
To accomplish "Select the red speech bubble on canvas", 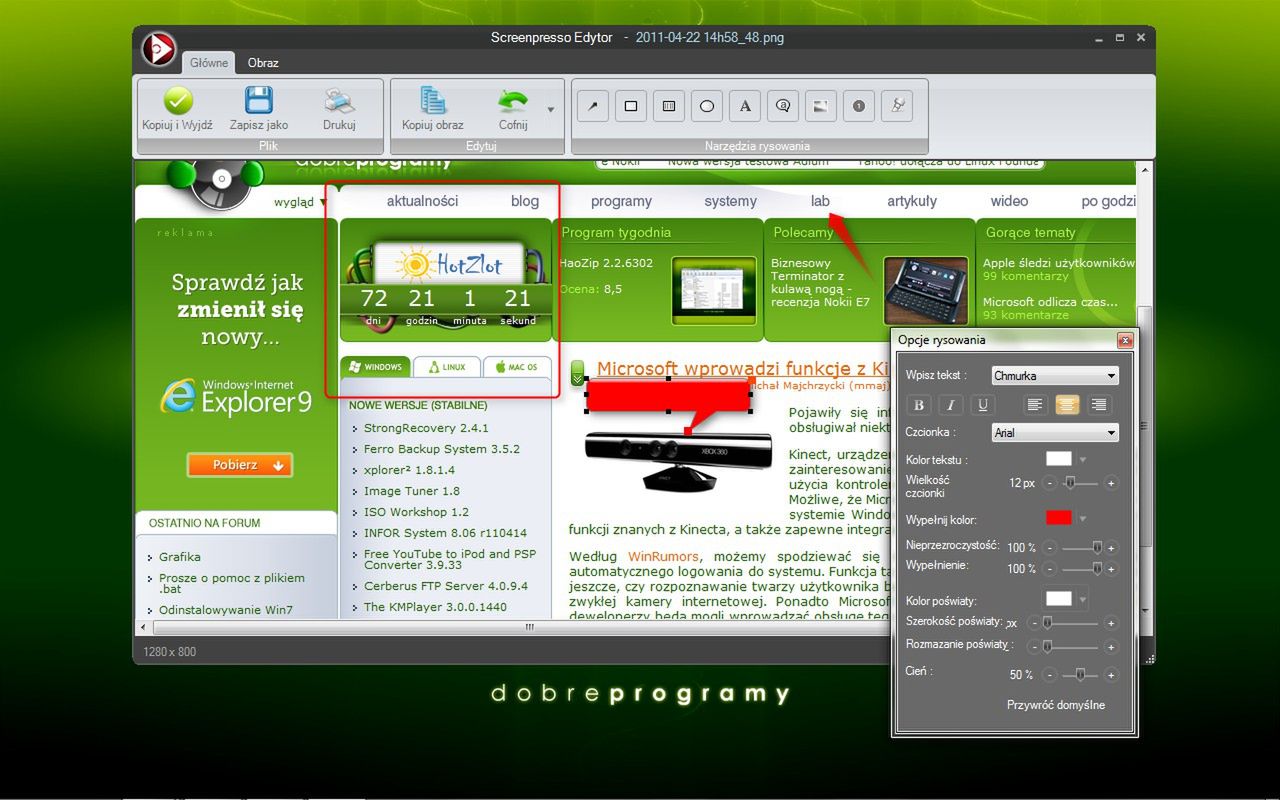I will tap(668, 396).
